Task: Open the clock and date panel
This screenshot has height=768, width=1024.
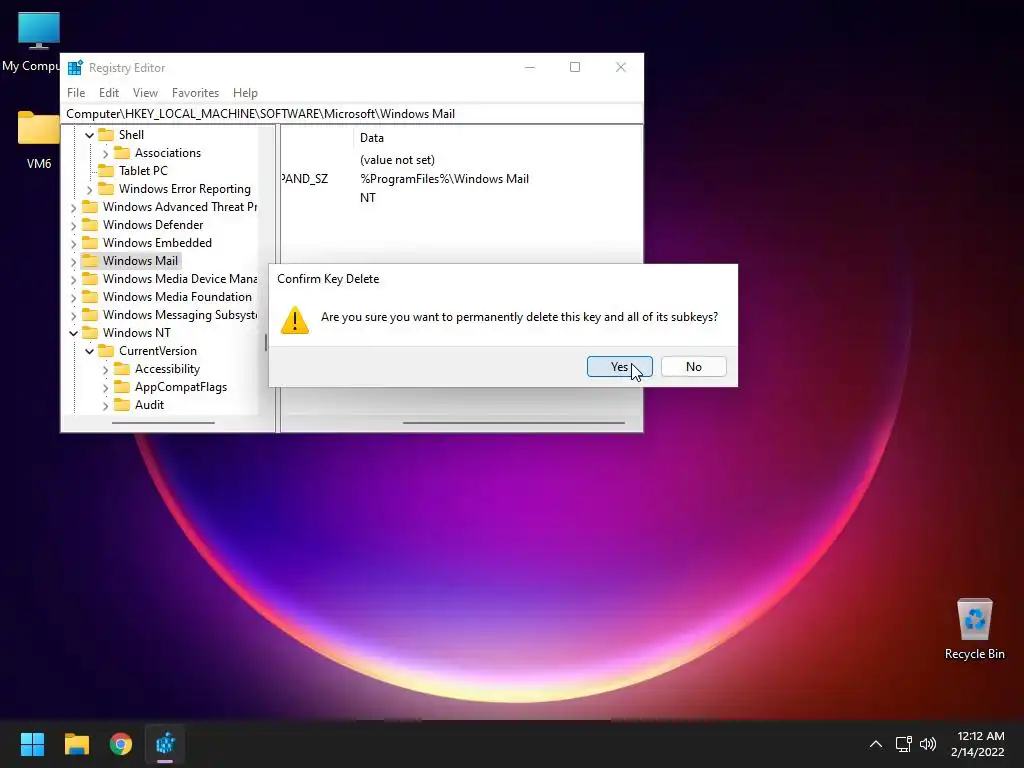Action: (978, 744)
